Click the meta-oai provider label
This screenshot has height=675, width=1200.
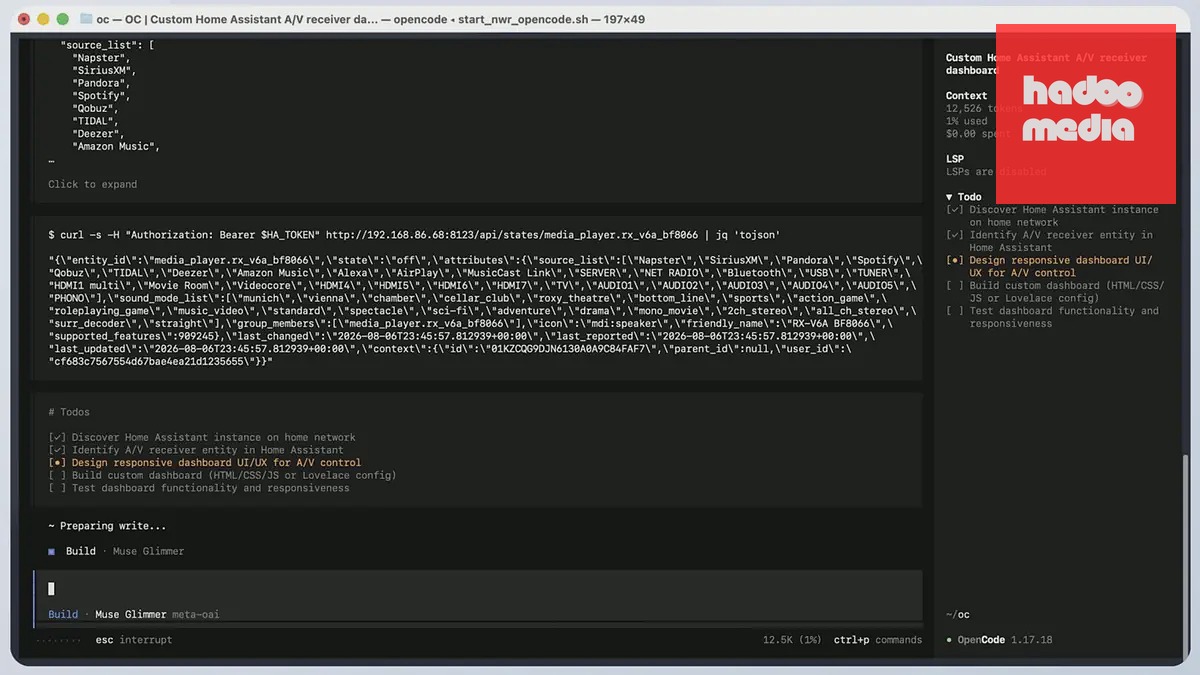(x=196, y=614)
